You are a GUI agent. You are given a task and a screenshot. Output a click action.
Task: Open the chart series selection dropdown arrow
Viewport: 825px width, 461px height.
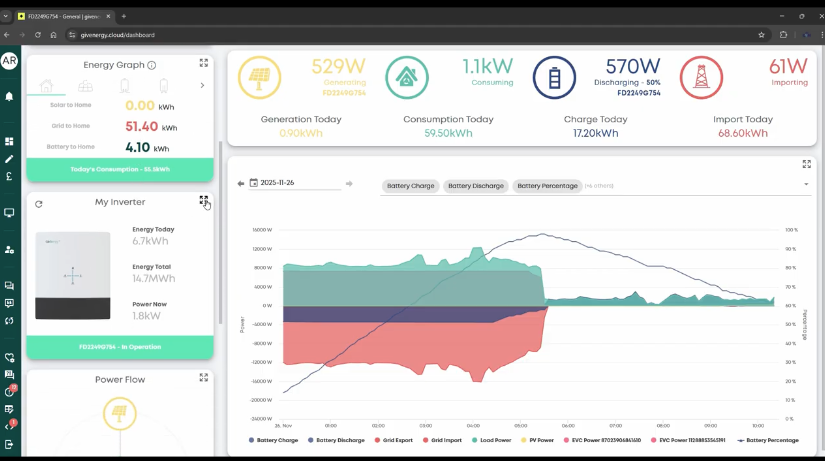tap(806, 185)
